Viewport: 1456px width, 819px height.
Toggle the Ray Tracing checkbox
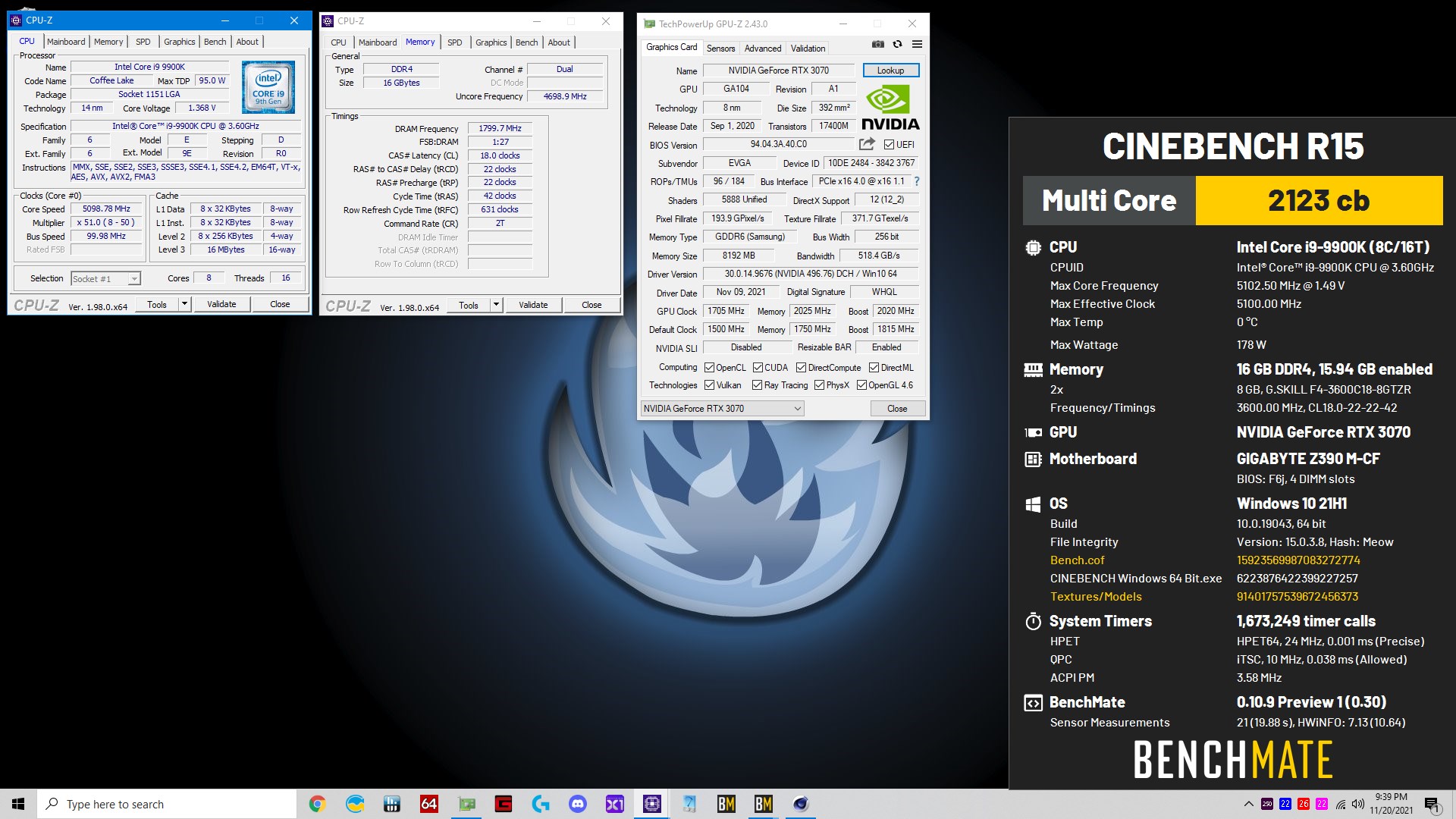tap(757, 385)
